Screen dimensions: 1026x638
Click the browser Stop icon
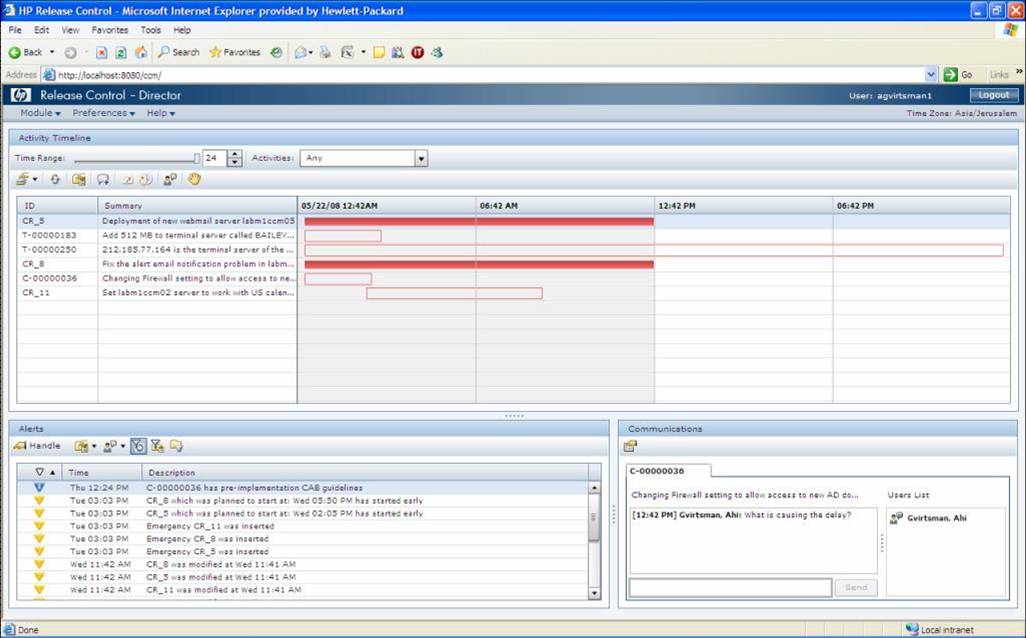101,52
